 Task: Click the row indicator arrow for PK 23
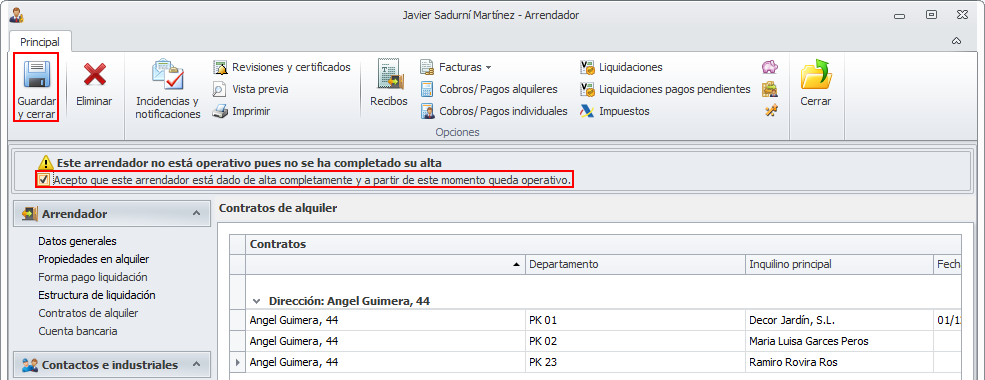click(237, 362)
